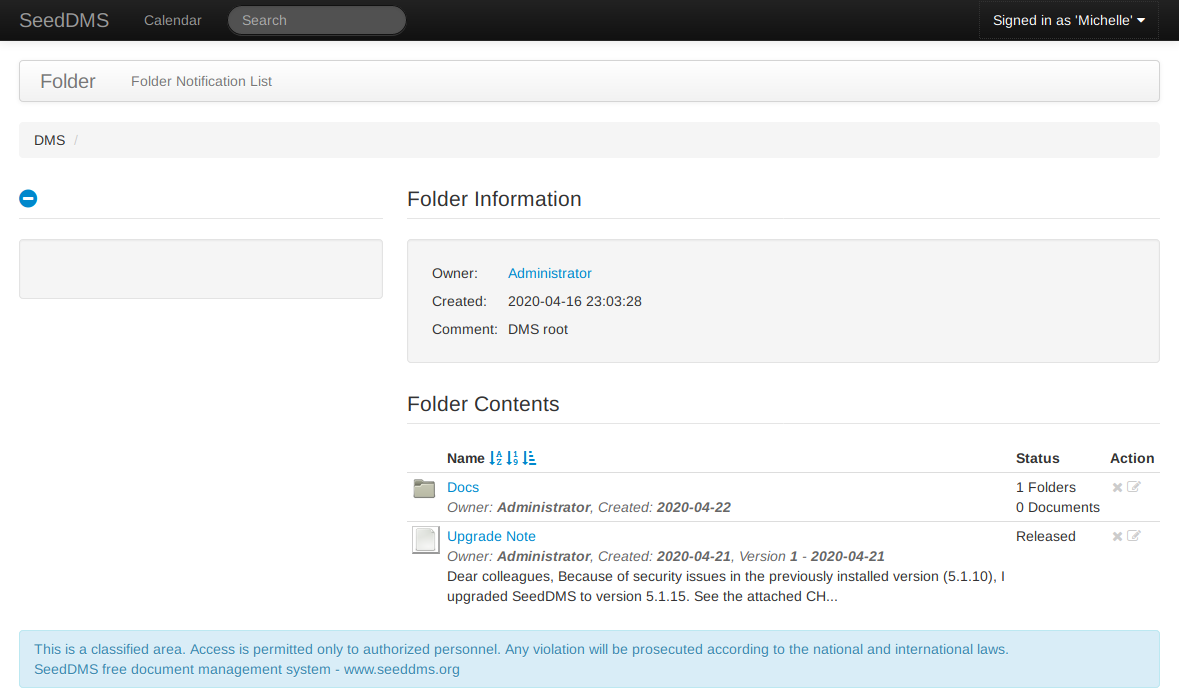Sort folder contents by date icon
Viewport: 1179px width, 695px height.
point(530,459)
